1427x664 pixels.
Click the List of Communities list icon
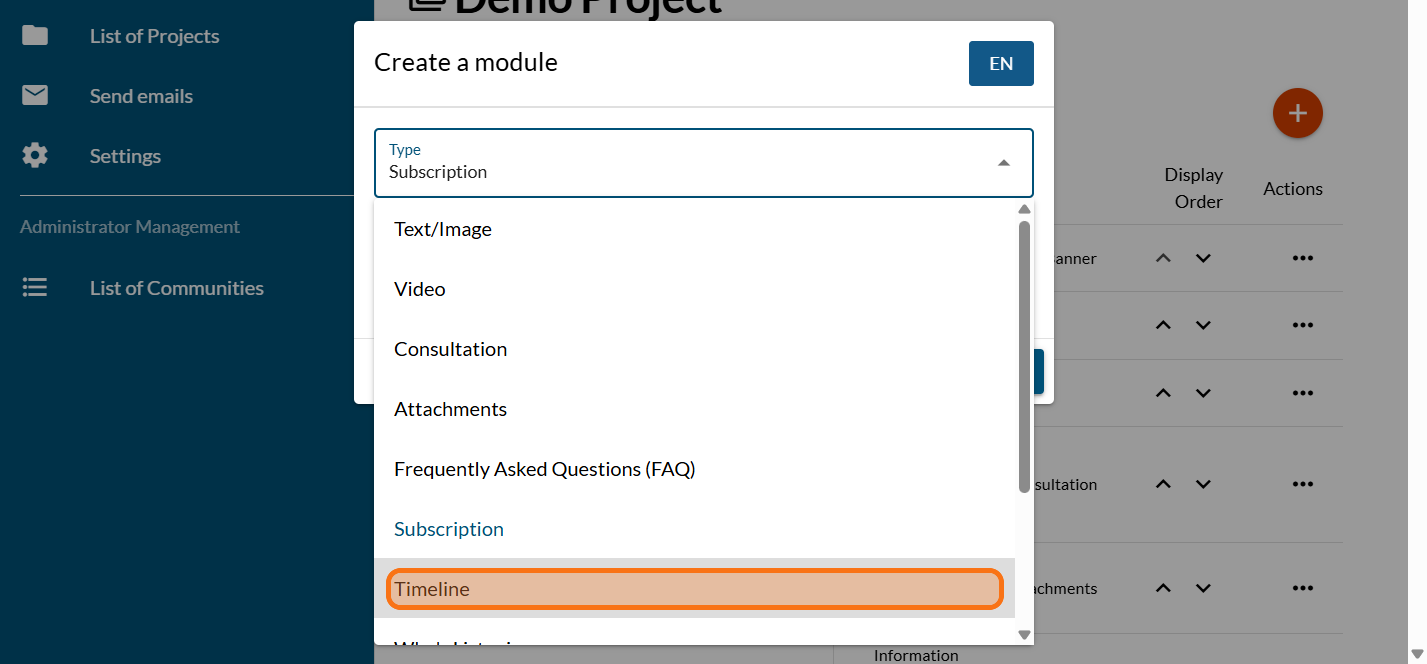coord(35,288)
